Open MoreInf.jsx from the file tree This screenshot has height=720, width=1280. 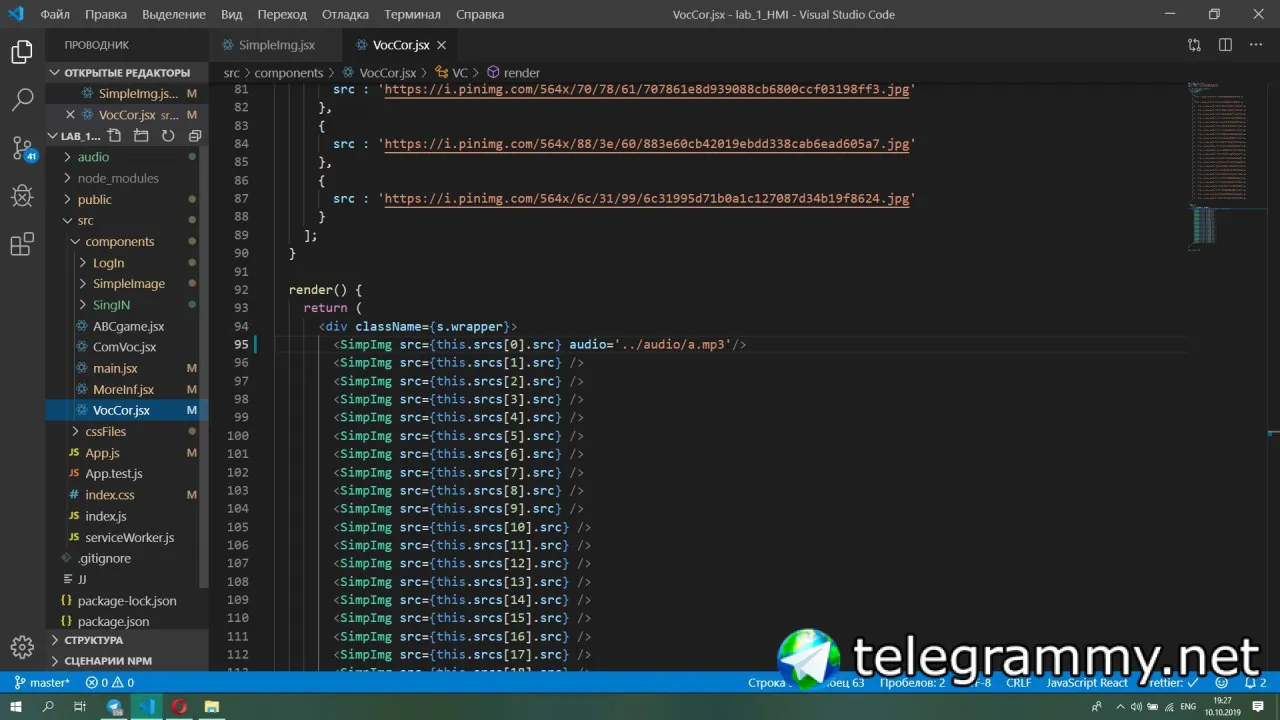coord(123,389)
